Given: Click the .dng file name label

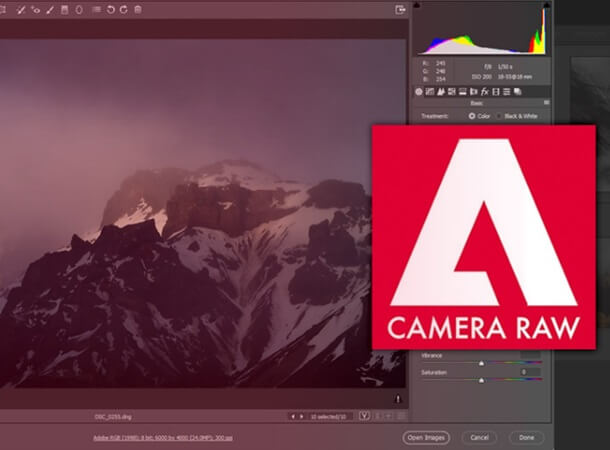Looking at the screenshot, I should click(113, 417).
